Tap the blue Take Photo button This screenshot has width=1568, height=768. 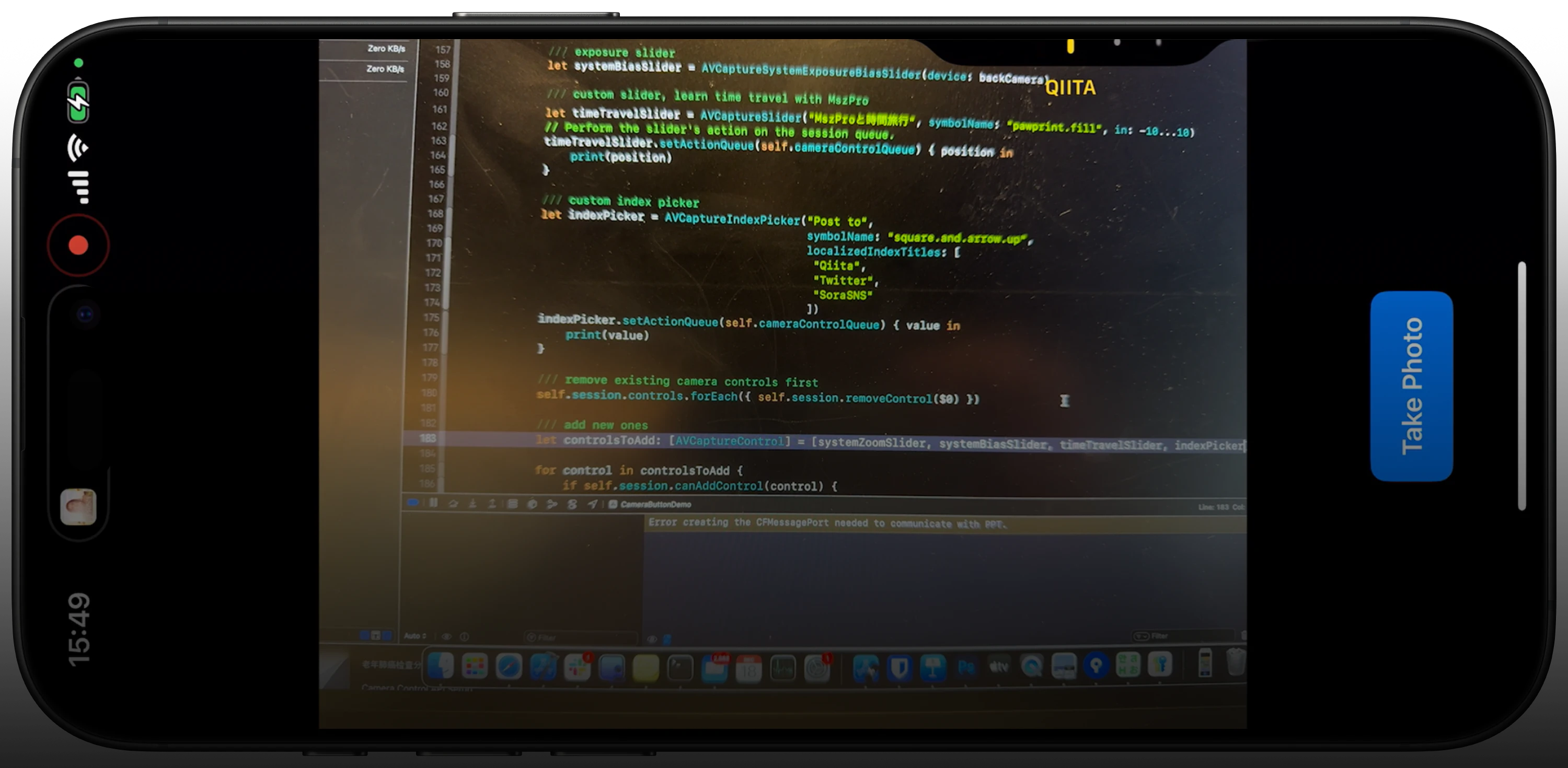click(x=1411, y=386)
